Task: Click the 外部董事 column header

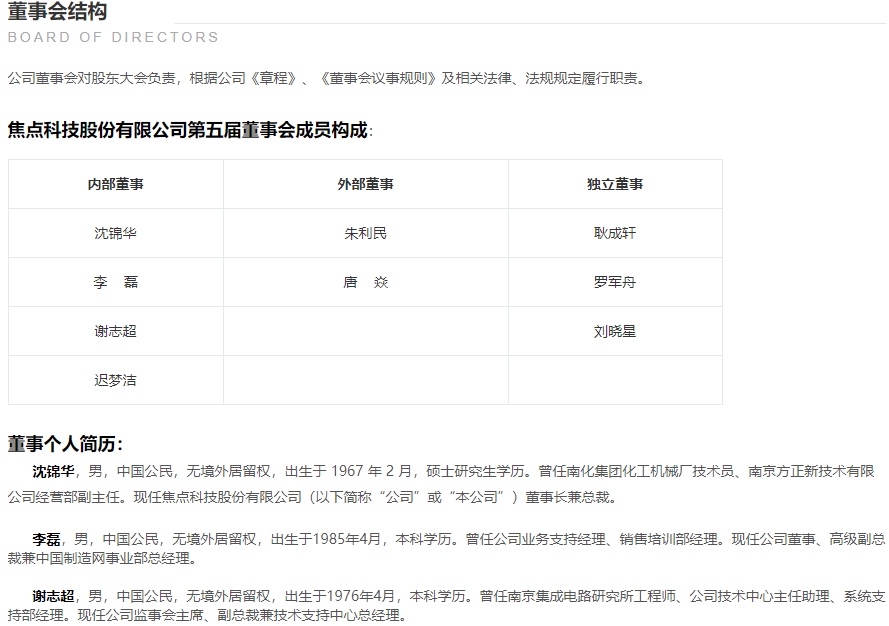Action: (x=366, y=184)
